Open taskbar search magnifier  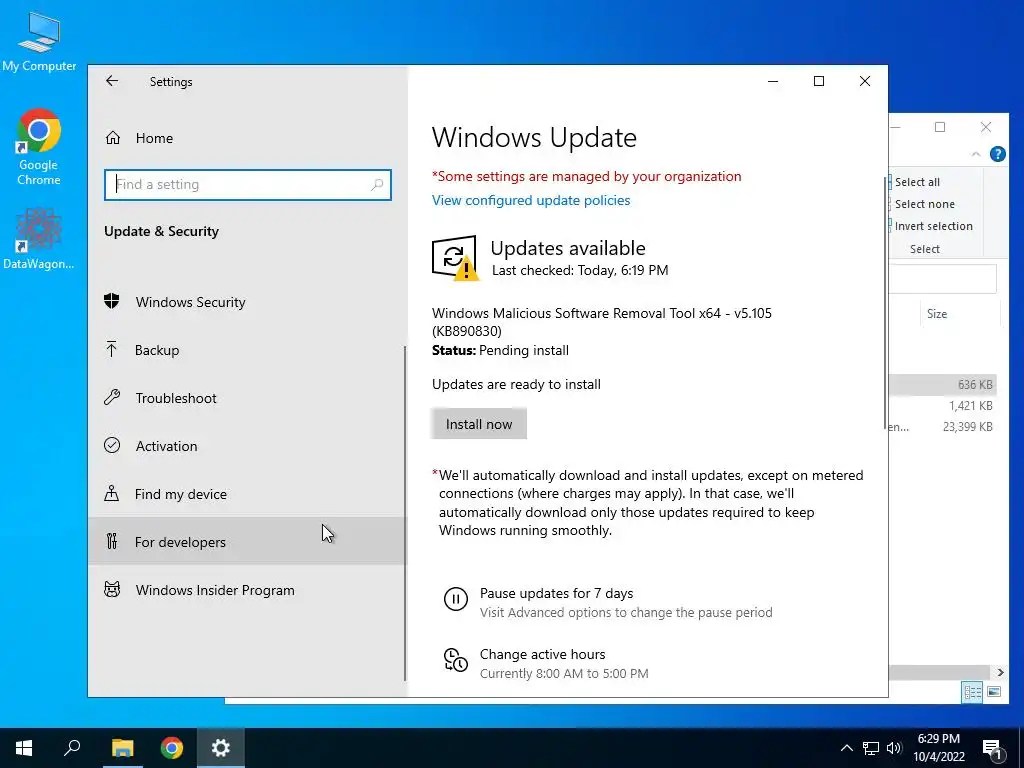(72, 748)
